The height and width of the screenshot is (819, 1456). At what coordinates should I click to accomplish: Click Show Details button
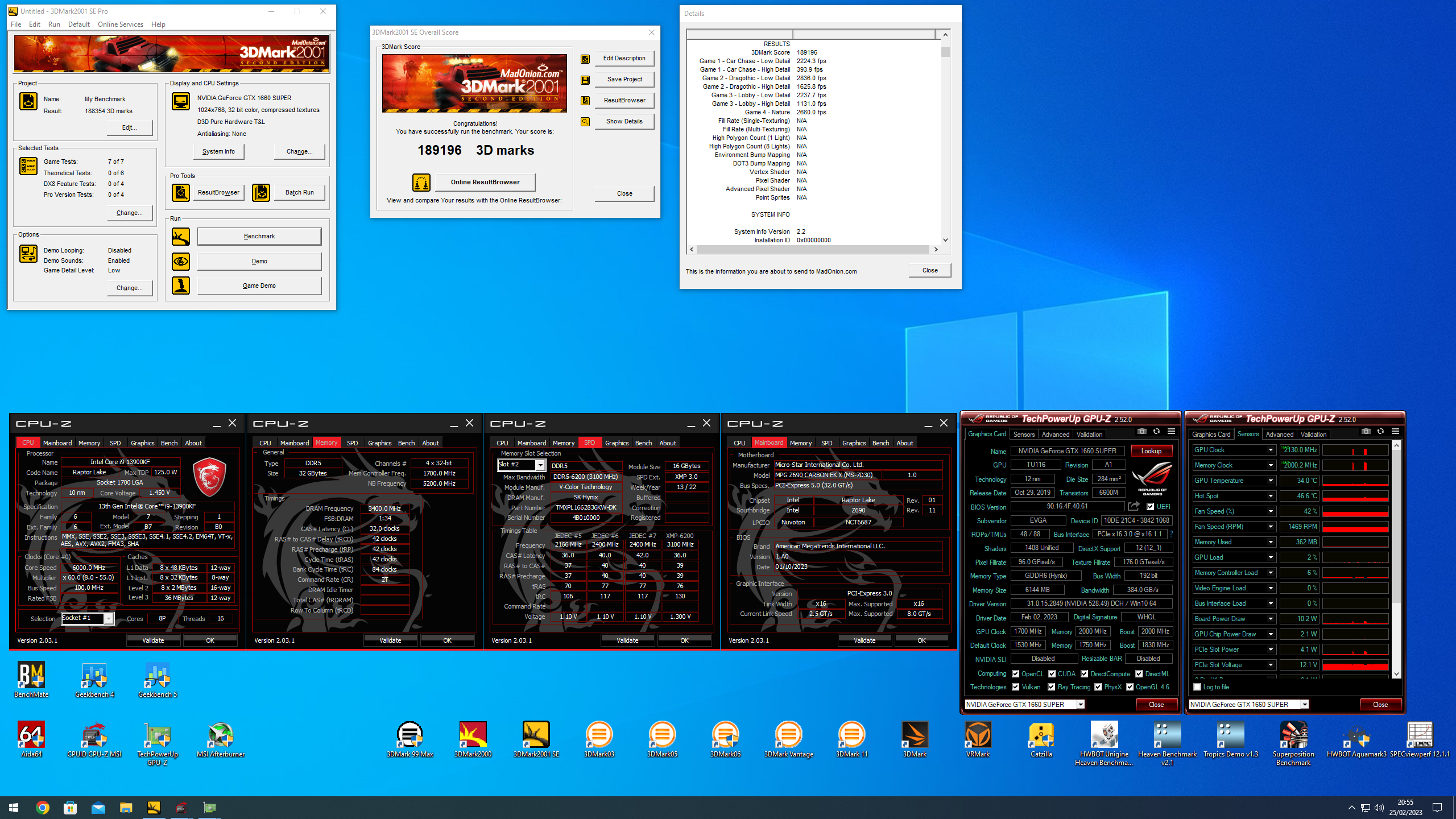point(624,122)
